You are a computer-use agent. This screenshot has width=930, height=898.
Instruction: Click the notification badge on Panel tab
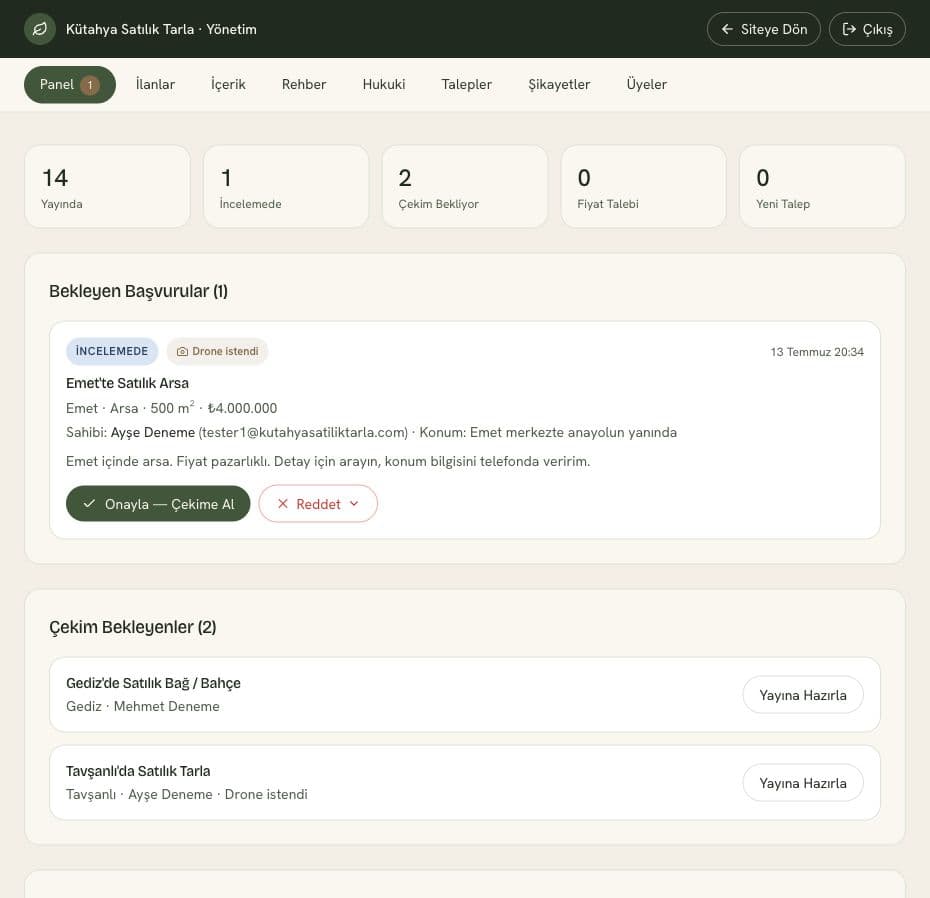[x=90, y=85]
